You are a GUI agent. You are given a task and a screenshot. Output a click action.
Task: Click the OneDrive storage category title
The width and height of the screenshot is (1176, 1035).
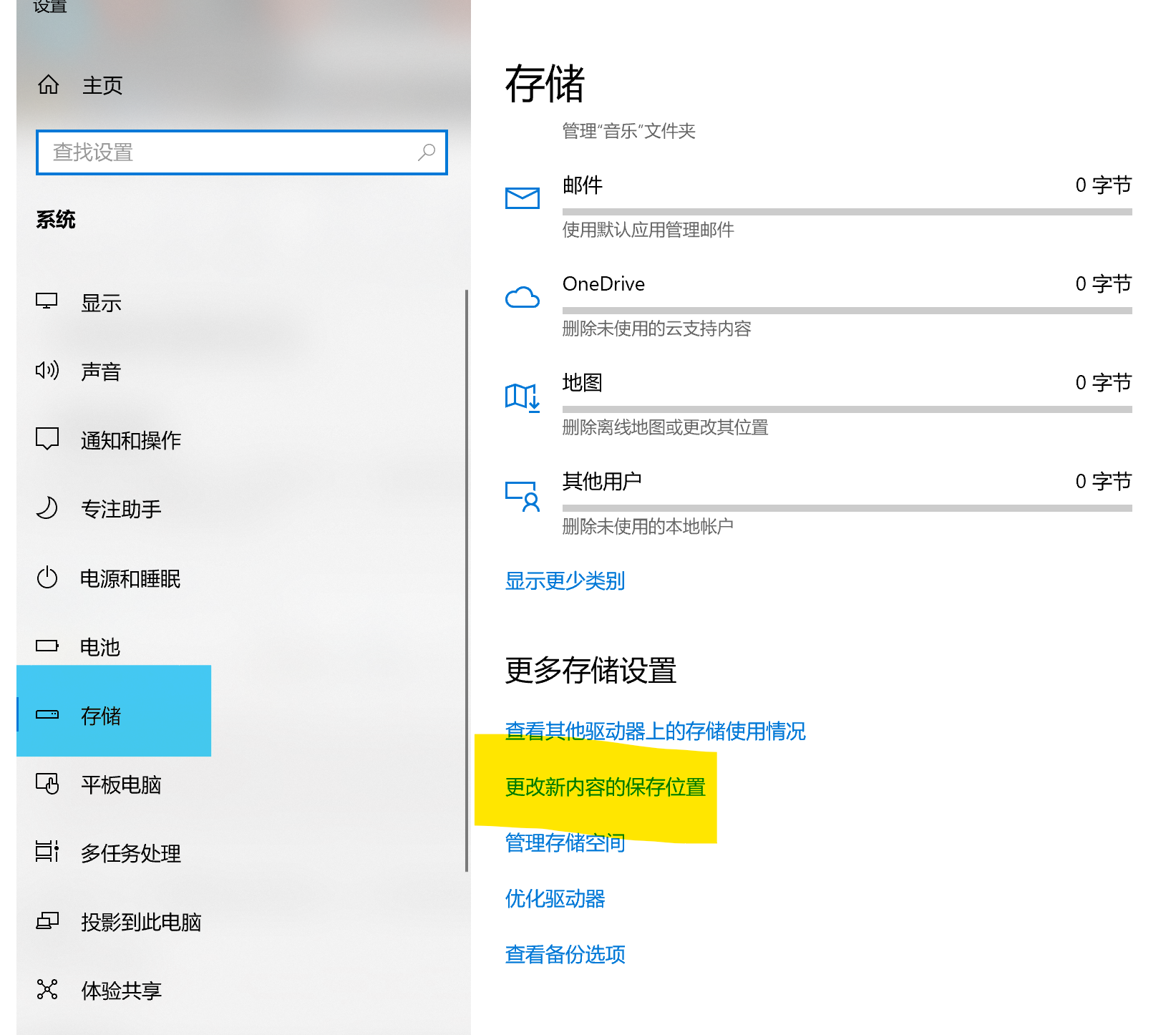[603, 284]
